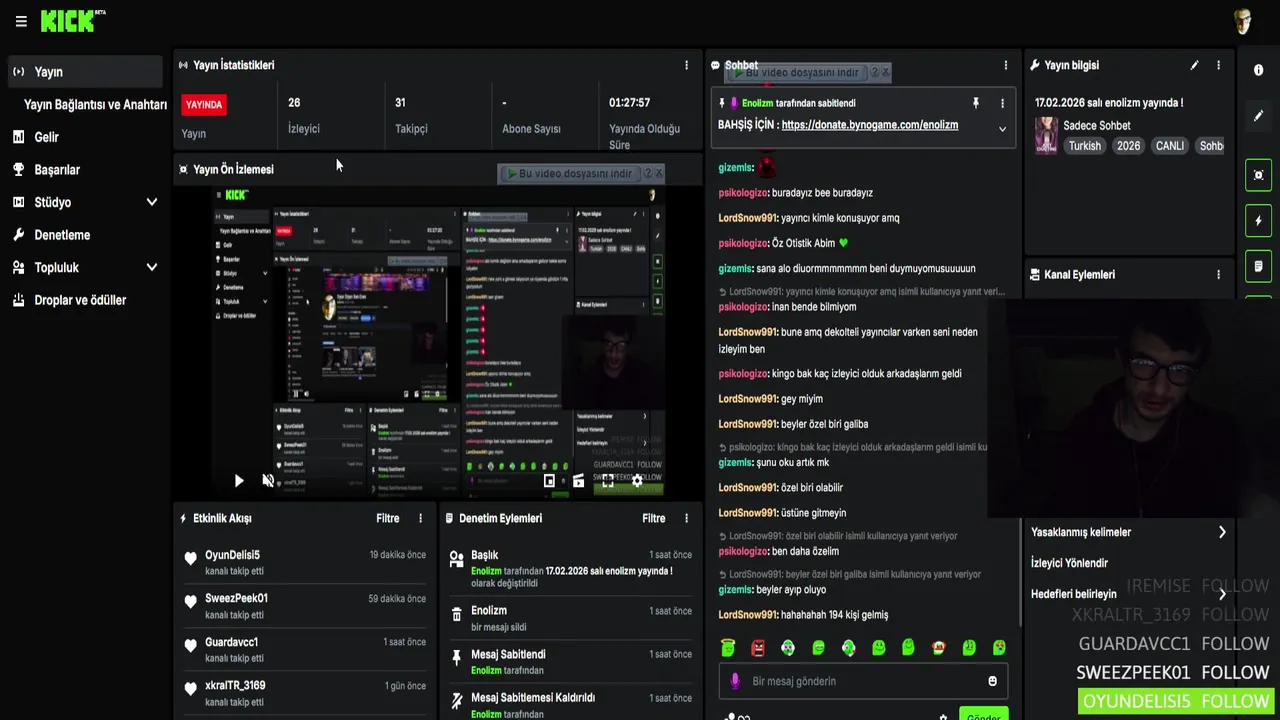Unpin the pinned chat message

pos(976,103)
